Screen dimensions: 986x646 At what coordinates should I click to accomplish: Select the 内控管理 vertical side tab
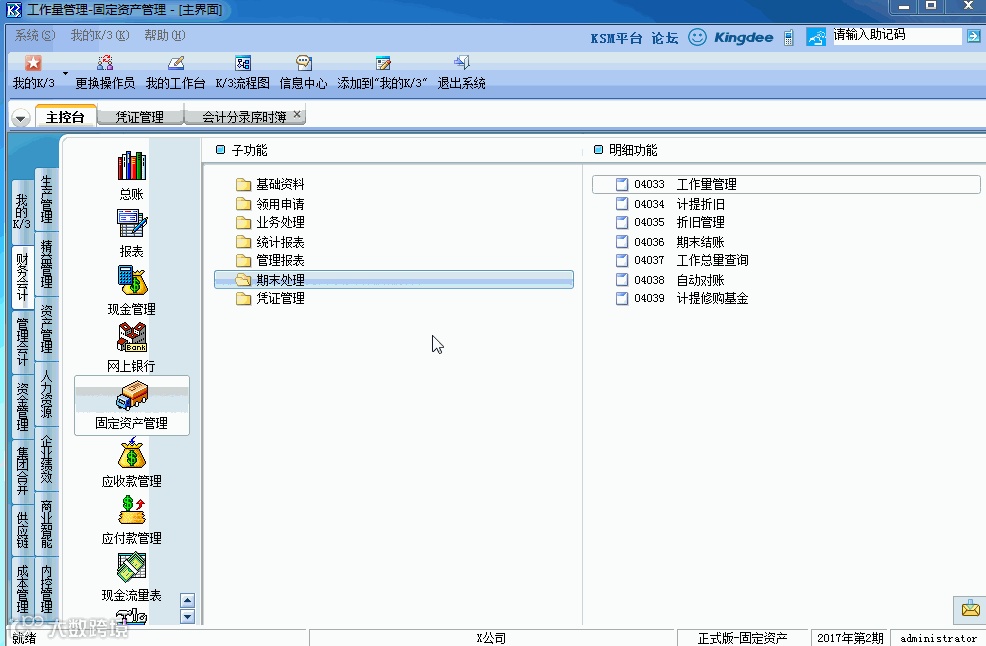tap(47, 589)
